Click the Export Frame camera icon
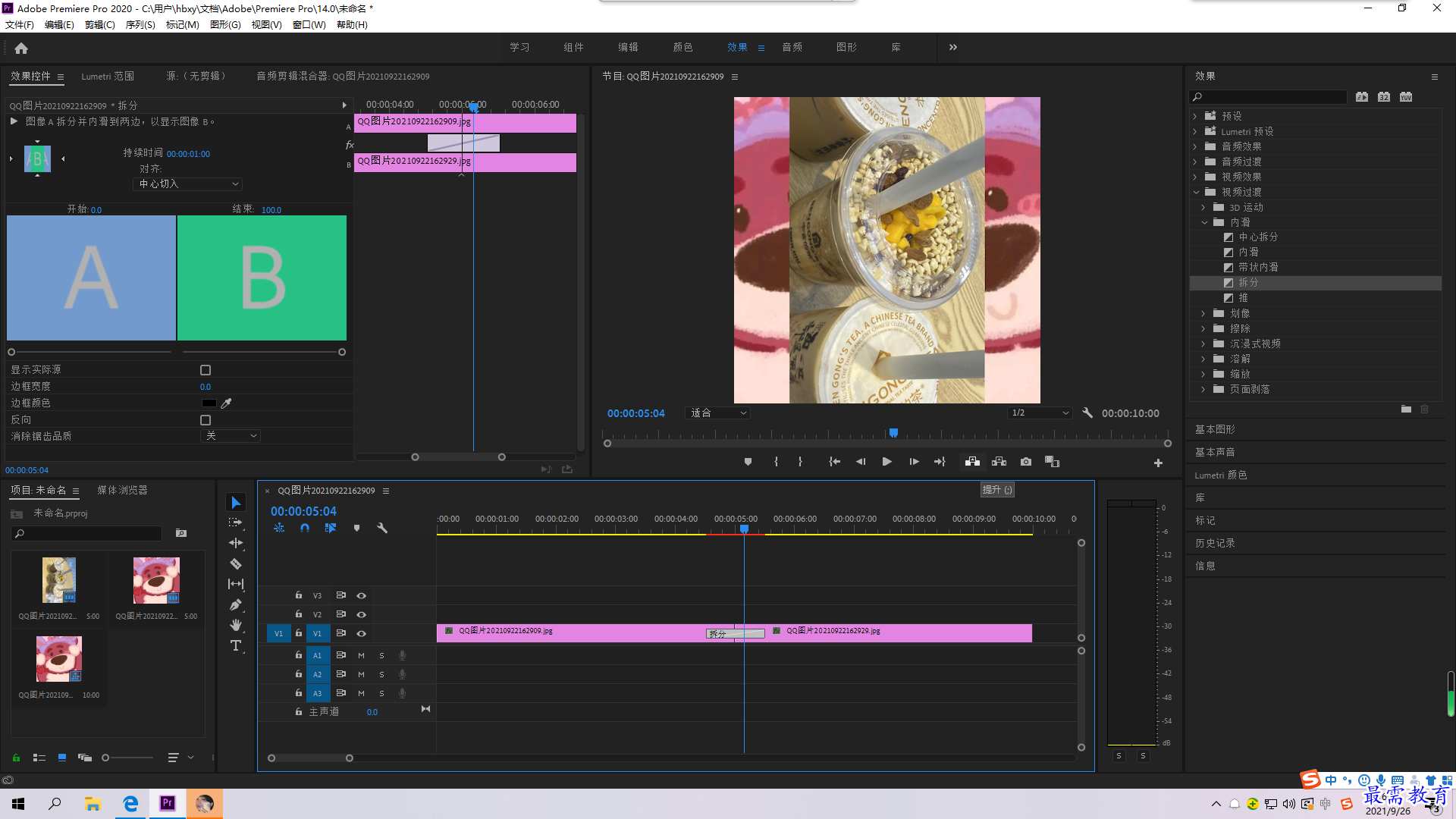 click(1026, 462)
